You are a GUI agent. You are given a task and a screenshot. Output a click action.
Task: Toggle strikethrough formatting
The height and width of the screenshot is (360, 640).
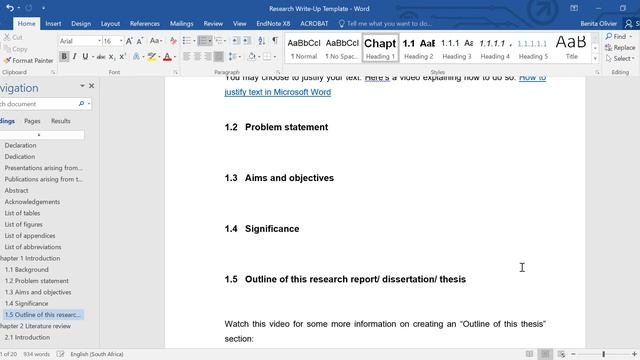(101, 57)
